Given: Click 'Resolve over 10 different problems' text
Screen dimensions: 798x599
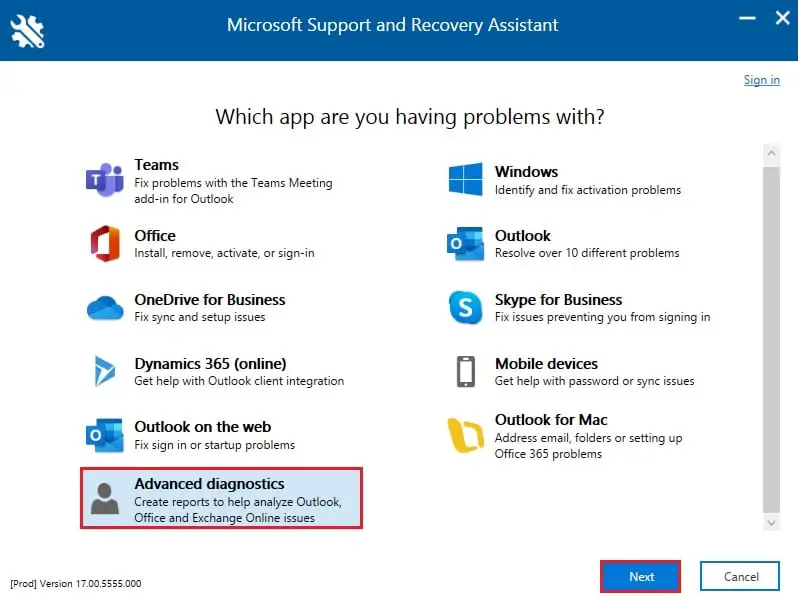Looking at the screenshot, I should tap(587, 253).
